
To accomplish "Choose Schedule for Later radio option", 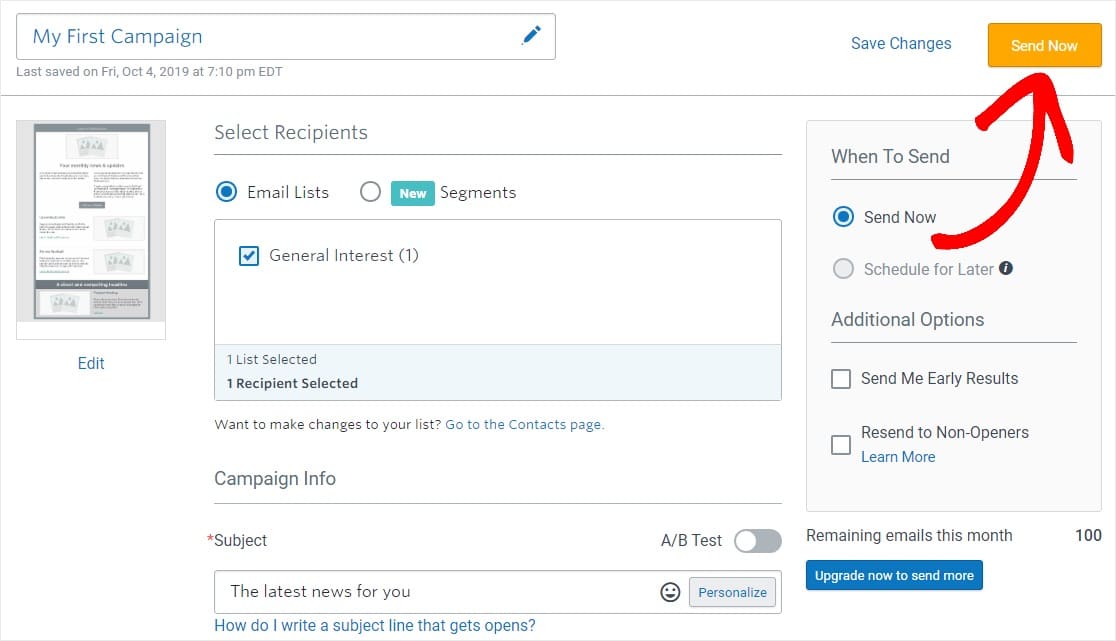I will click(x=843, y=269).
